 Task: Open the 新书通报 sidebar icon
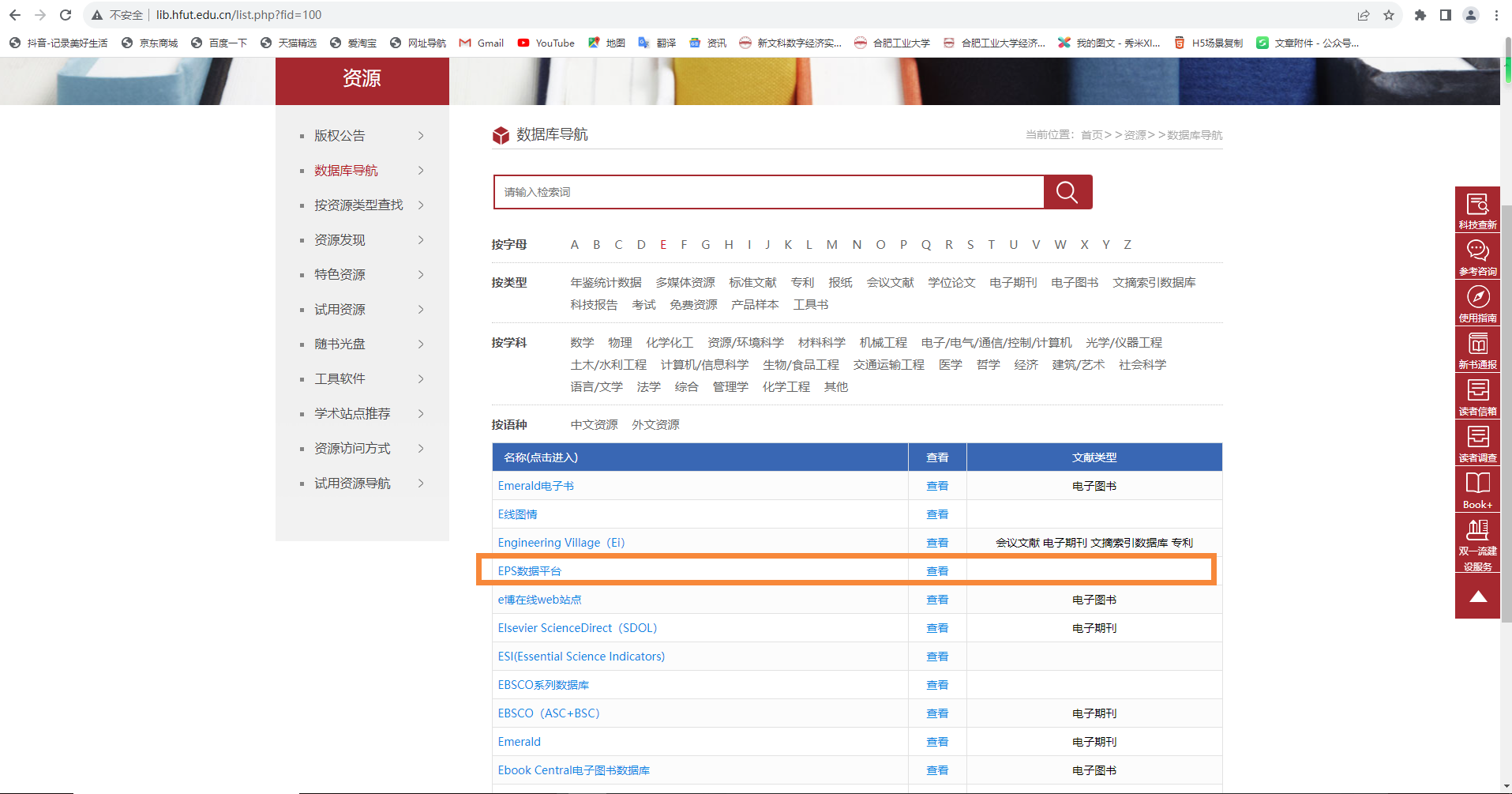tap(1477, 349)
